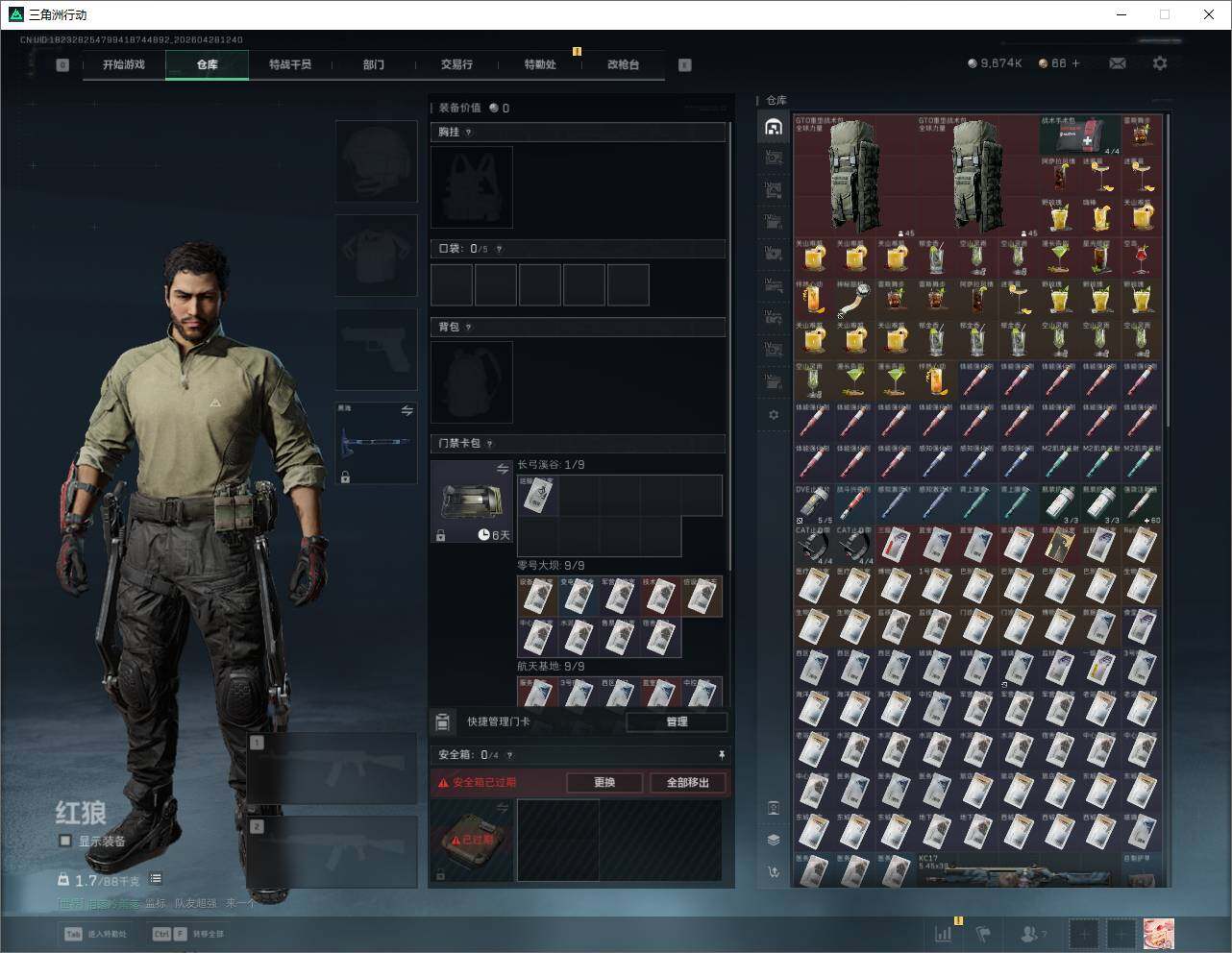This screenshot has height=953, width=1232.
Task: Select the keycard pack with 6天 timer
Action: [472, 501]
